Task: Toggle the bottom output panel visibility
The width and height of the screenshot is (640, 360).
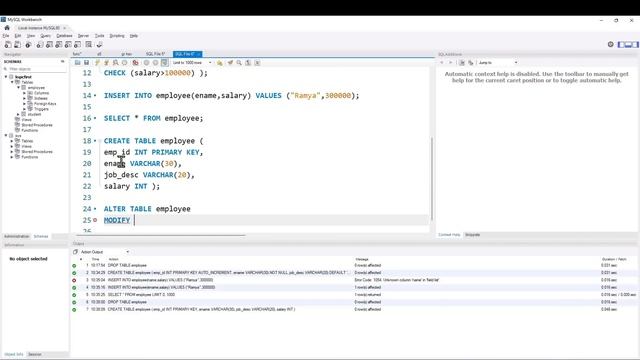Action: pos(628,44)
